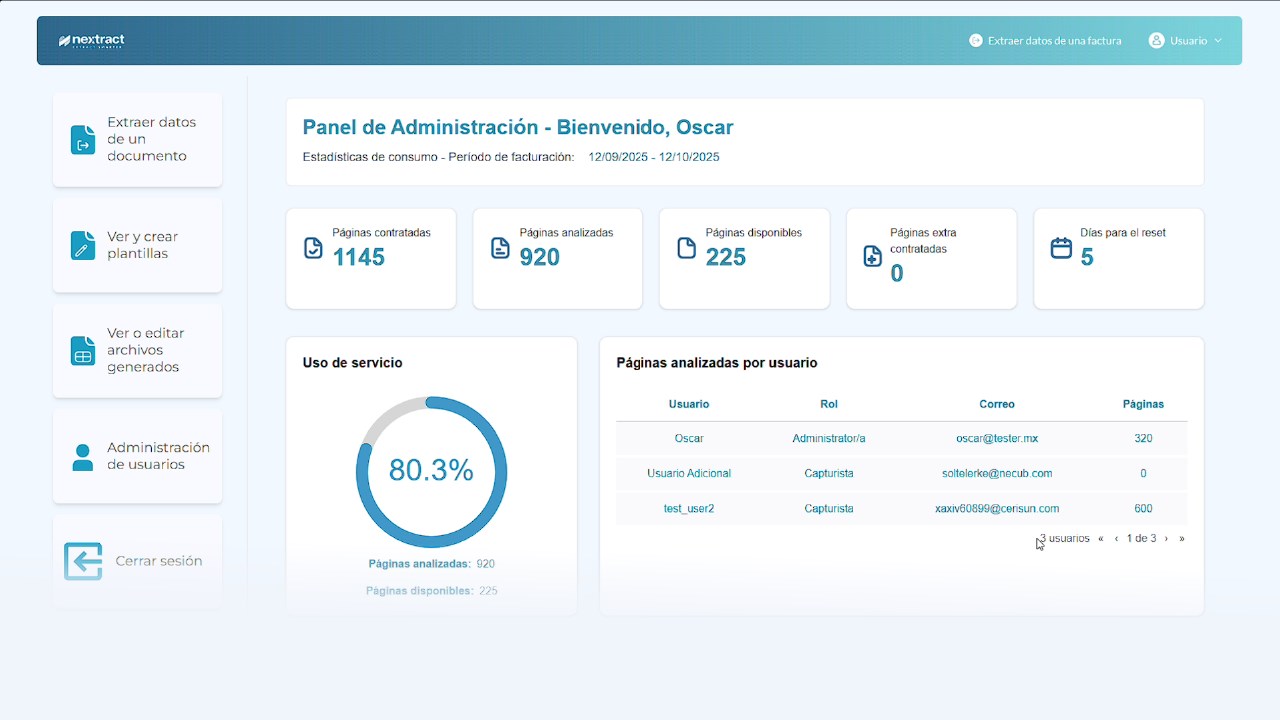The image size is (1280, 720).
Task: Open Ver o editar archivos generados
Action: [137, 350]
